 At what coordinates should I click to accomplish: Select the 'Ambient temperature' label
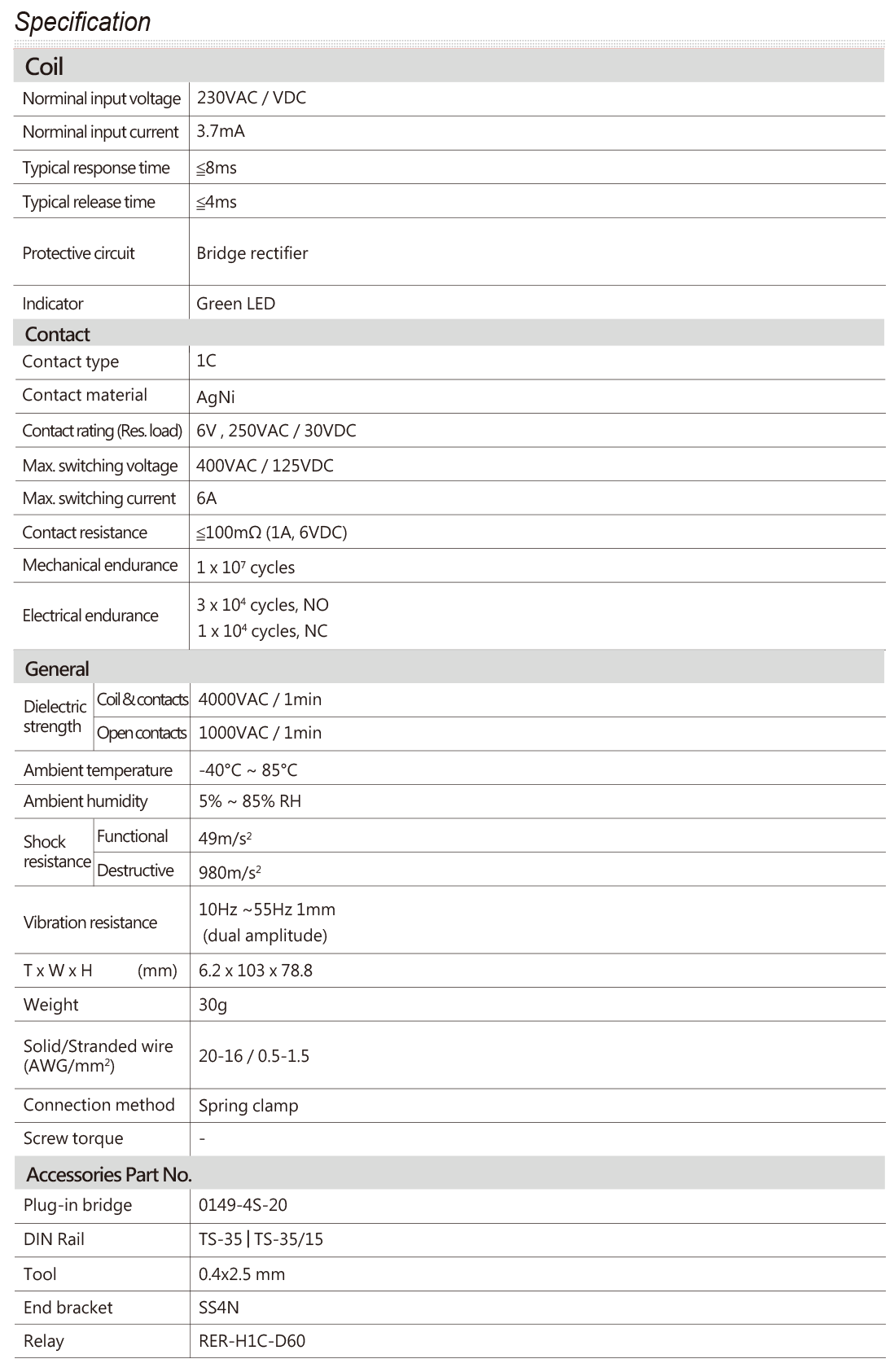tap(98, 770)
